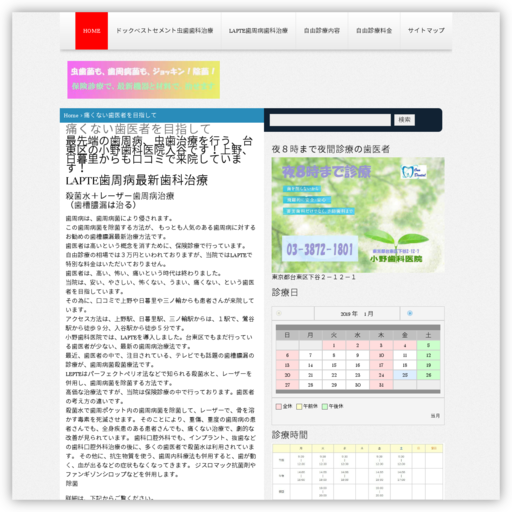This screenshot has height=512, width=512.
Task: Open the 夜8時まで診療 clinic banner image
Action: (358, 215)
